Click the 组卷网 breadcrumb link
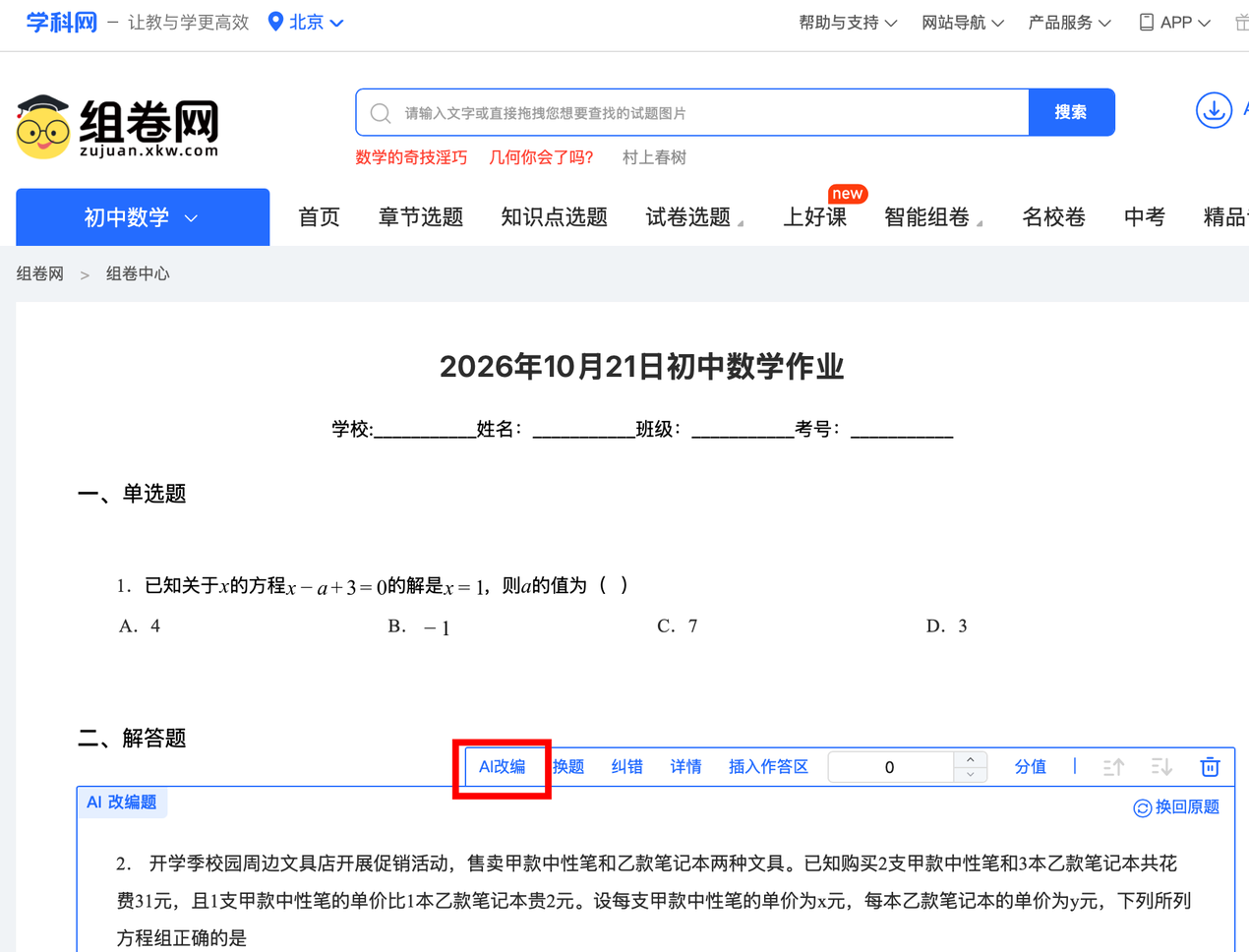The height and width of the screenshot is (952, 1249). [x=39, y=273]
